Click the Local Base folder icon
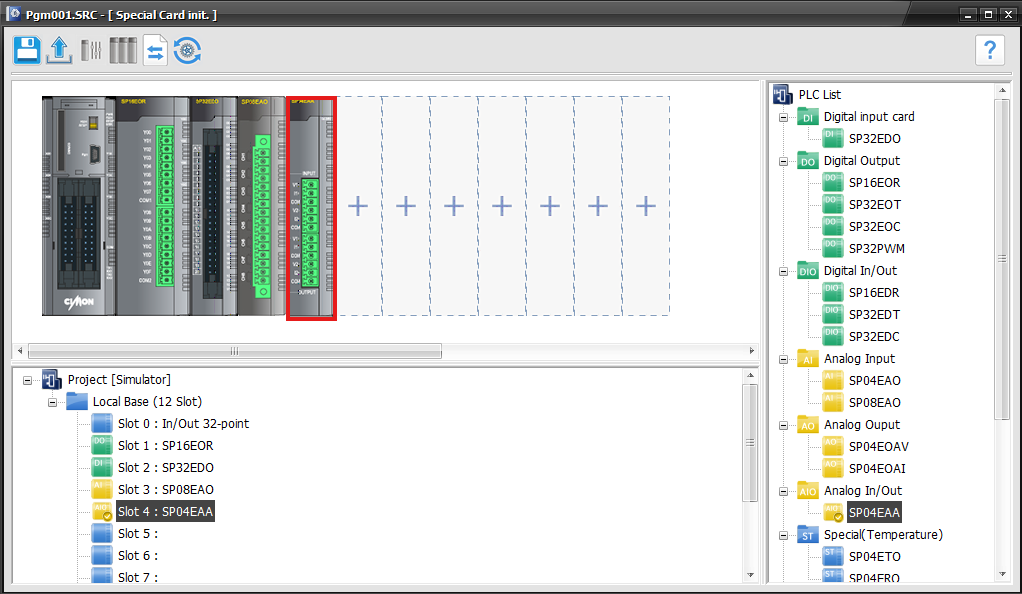Viewport: 1022px width, 594px height. [77, 401]
